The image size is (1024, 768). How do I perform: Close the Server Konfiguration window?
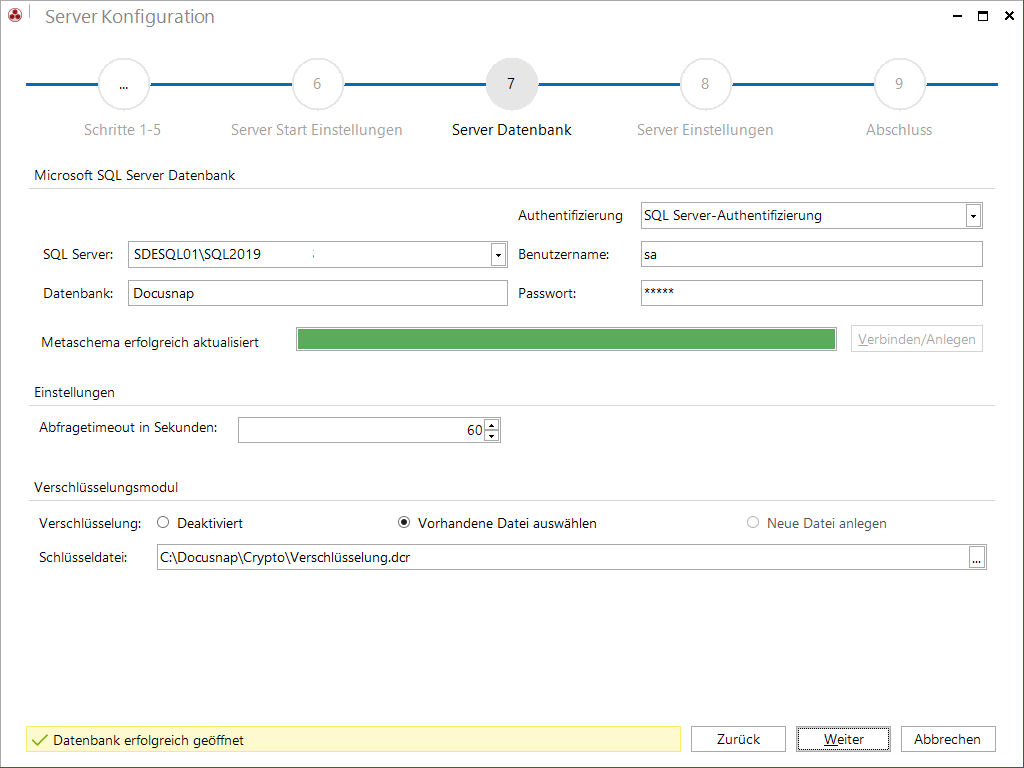1009,16
